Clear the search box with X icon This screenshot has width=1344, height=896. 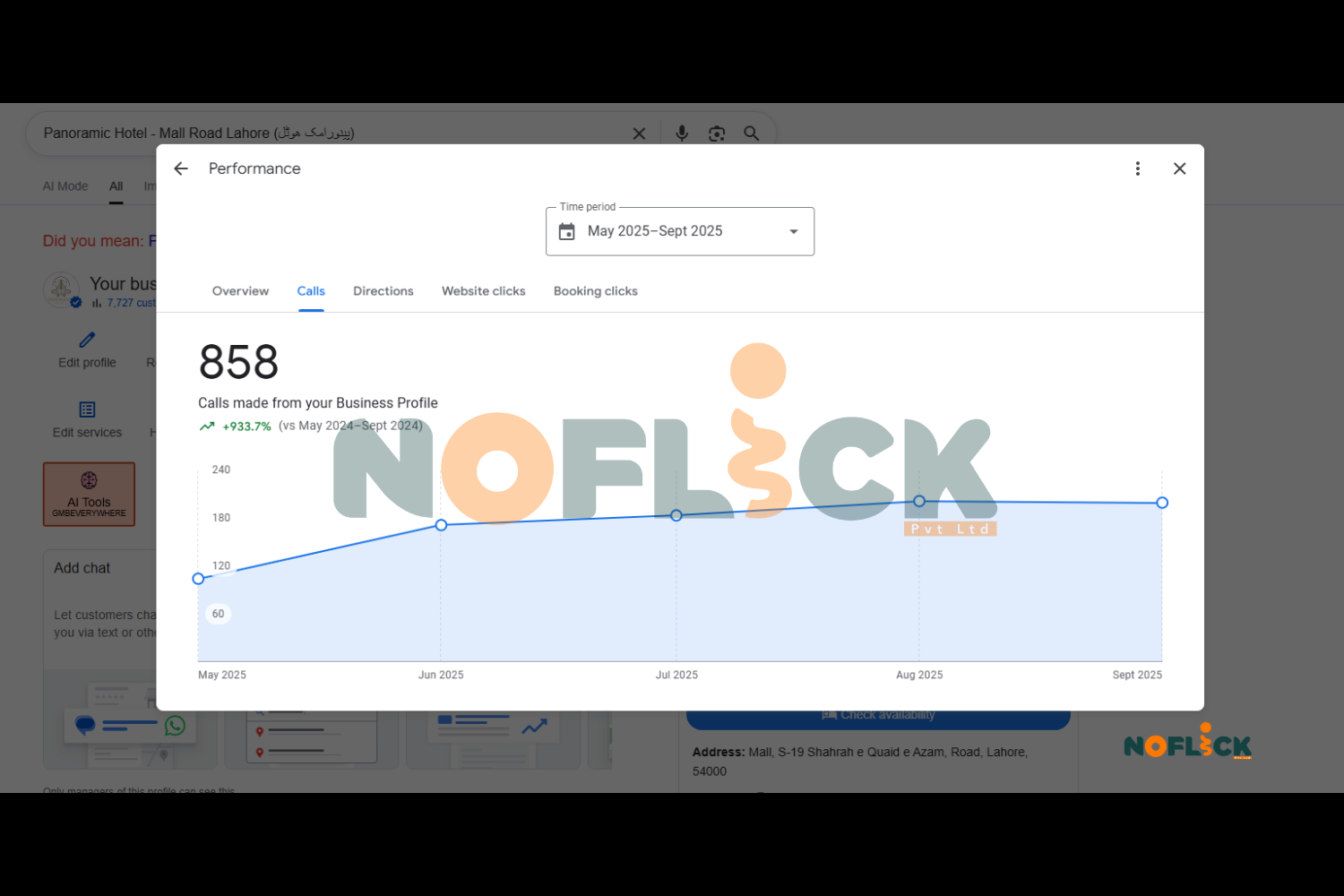[x=639, y=134]
